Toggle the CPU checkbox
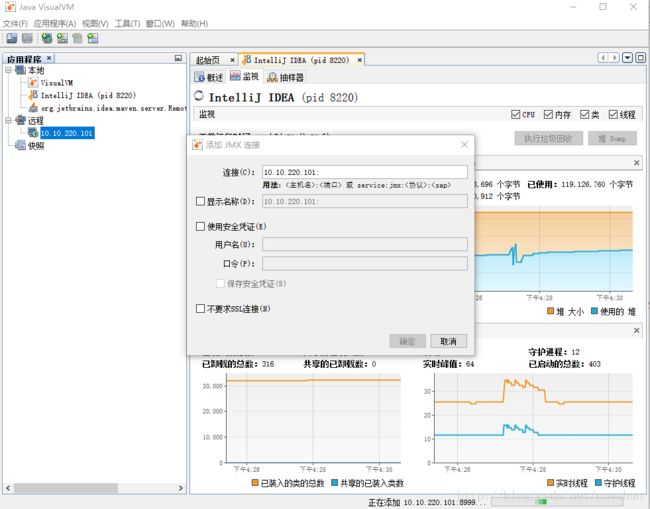The width and height of the screenshot is (650, 509). point(515,114)
